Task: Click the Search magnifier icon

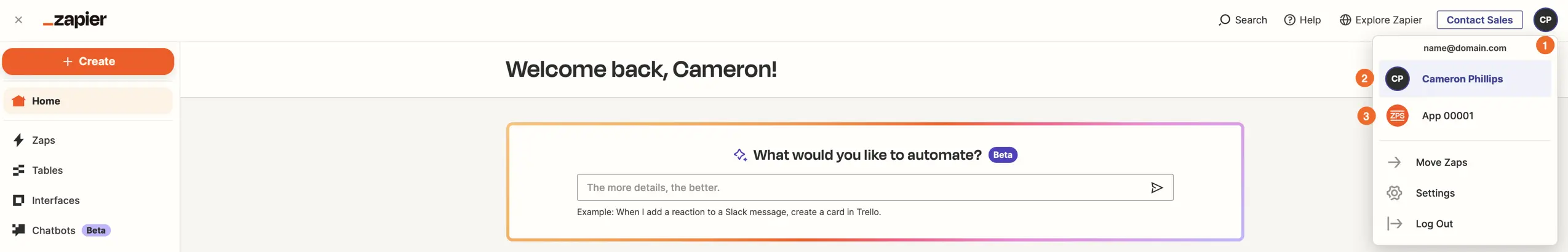Action: (1224, 20)
